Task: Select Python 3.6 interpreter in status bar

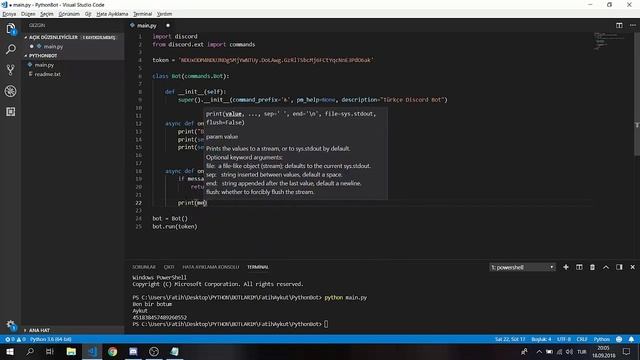Action: click(51, 339)
